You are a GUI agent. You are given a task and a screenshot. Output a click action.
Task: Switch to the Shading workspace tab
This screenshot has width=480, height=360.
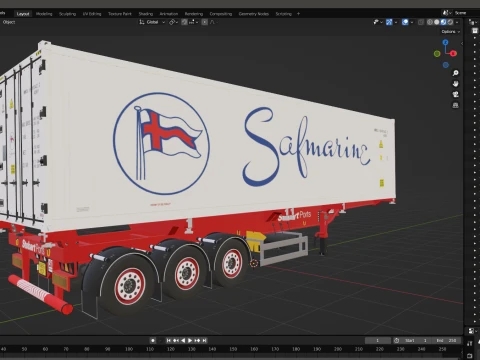pos(146,14)
